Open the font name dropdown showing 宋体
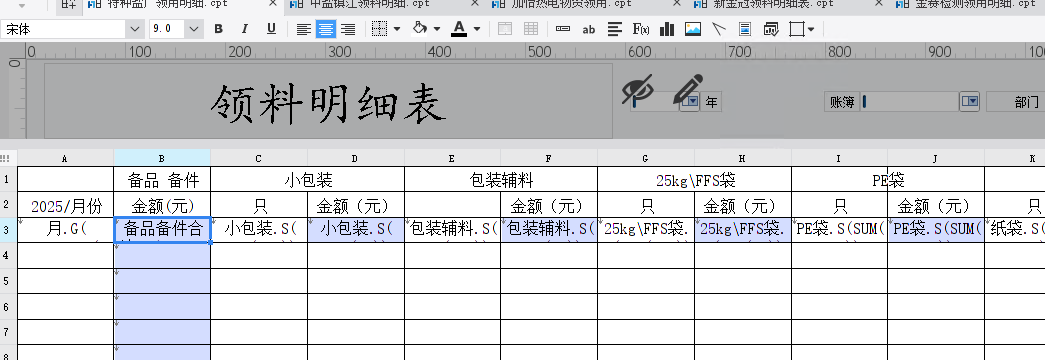The height and width of the screenshot is (360, 1045). (136, 29)
